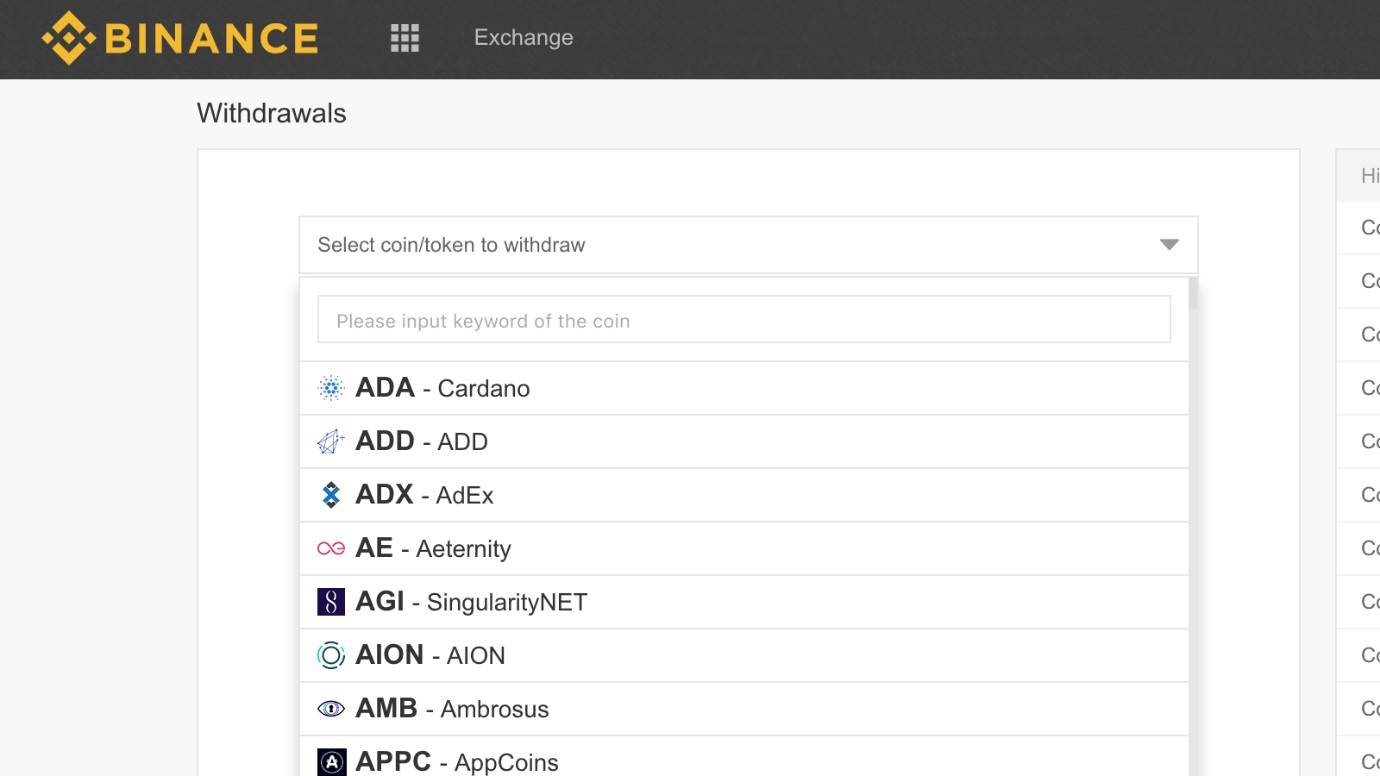Screen dimensions: 1380x776
Task: Click the Aeternity infinity icon
Action: point(331,548)
